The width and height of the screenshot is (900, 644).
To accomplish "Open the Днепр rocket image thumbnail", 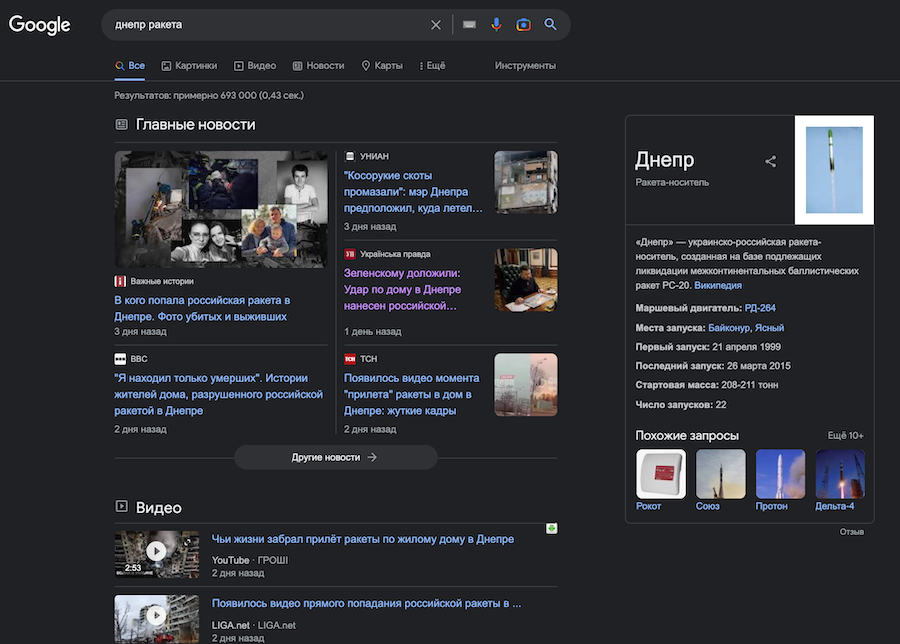I will (x=833, y=170).
